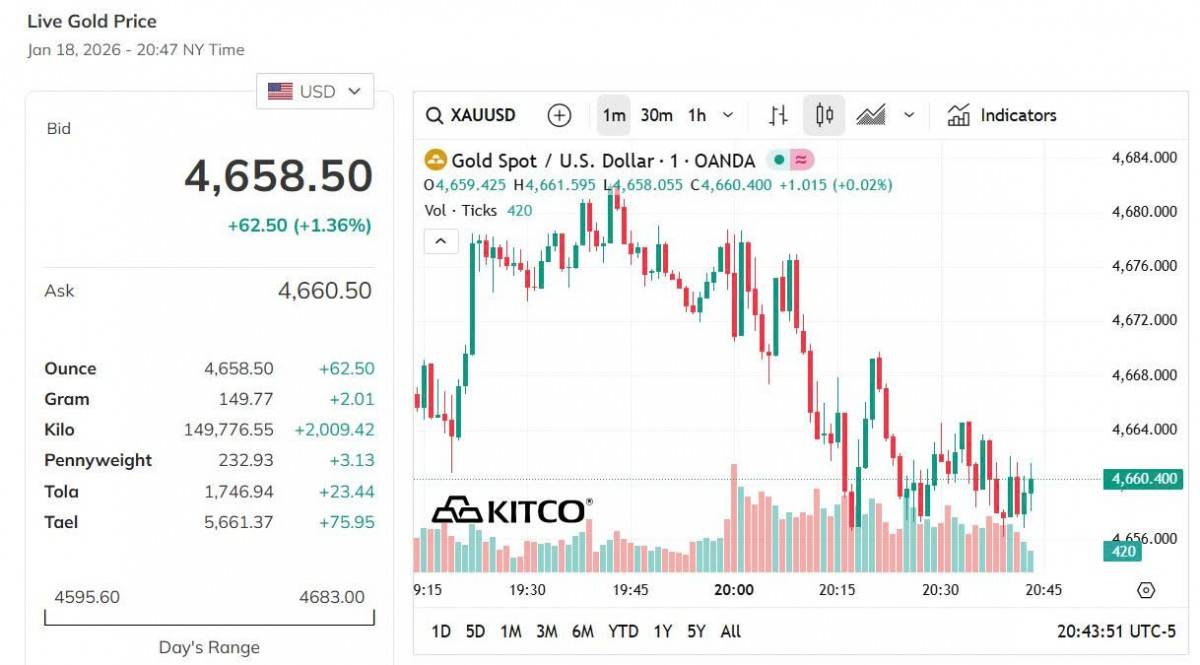Image resolution: width=1200 pixels, height=665 pixels.
Task: Click the XAUUSD symbol search magnifier
Action: click(x=434, y=115)
